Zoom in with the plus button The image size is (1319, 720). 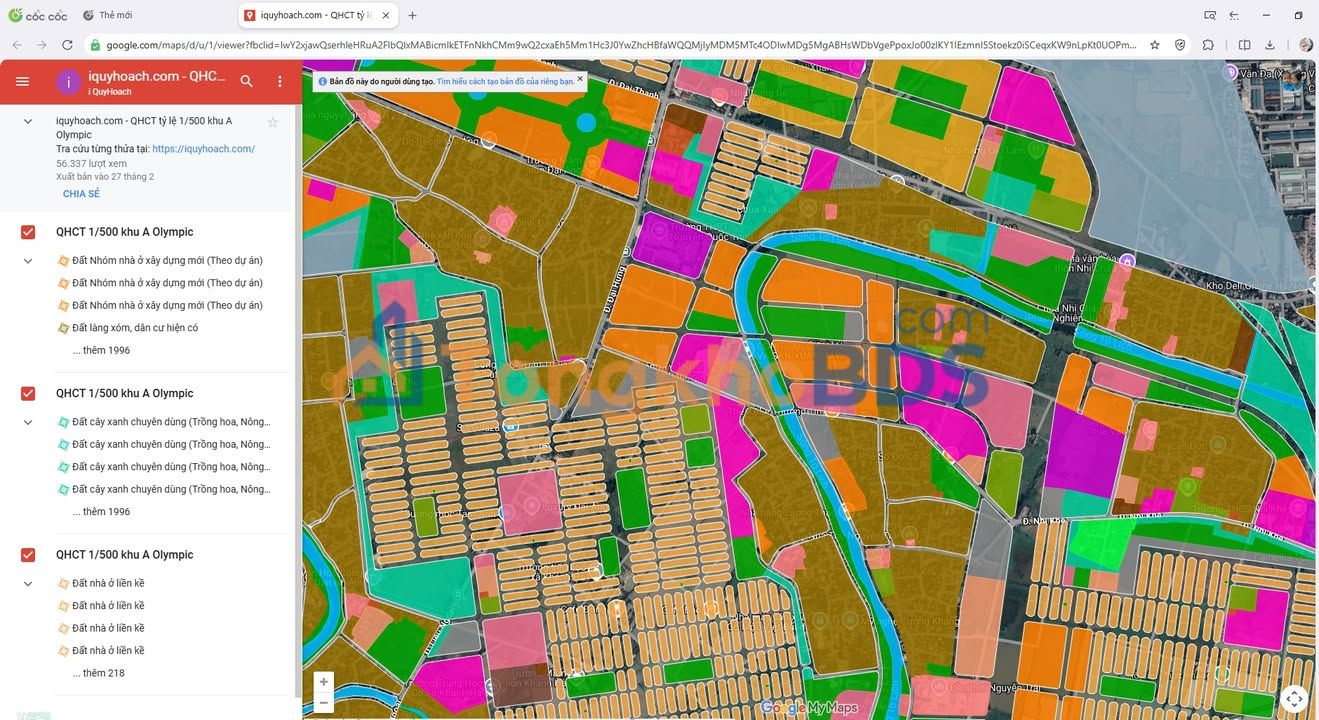[323, 682]
